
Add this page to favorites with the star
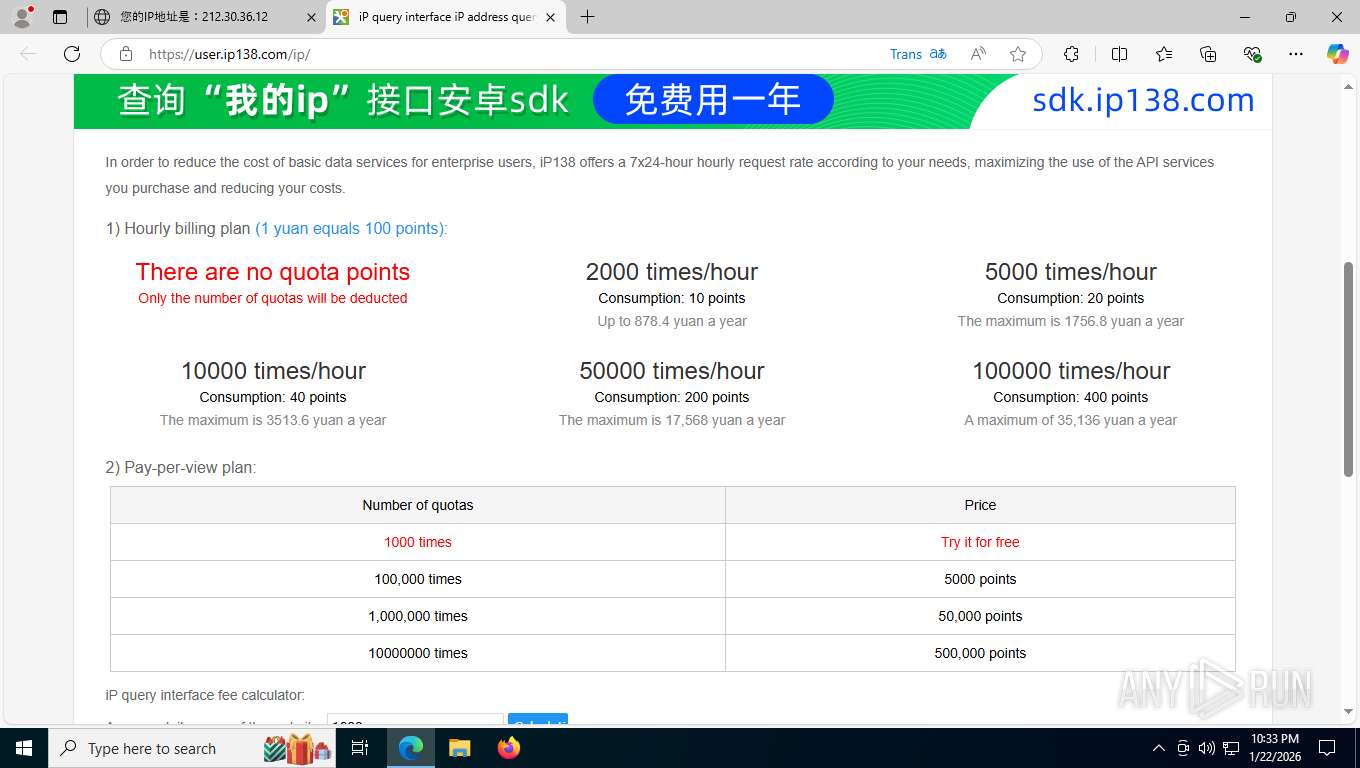tap(1018, 54)
